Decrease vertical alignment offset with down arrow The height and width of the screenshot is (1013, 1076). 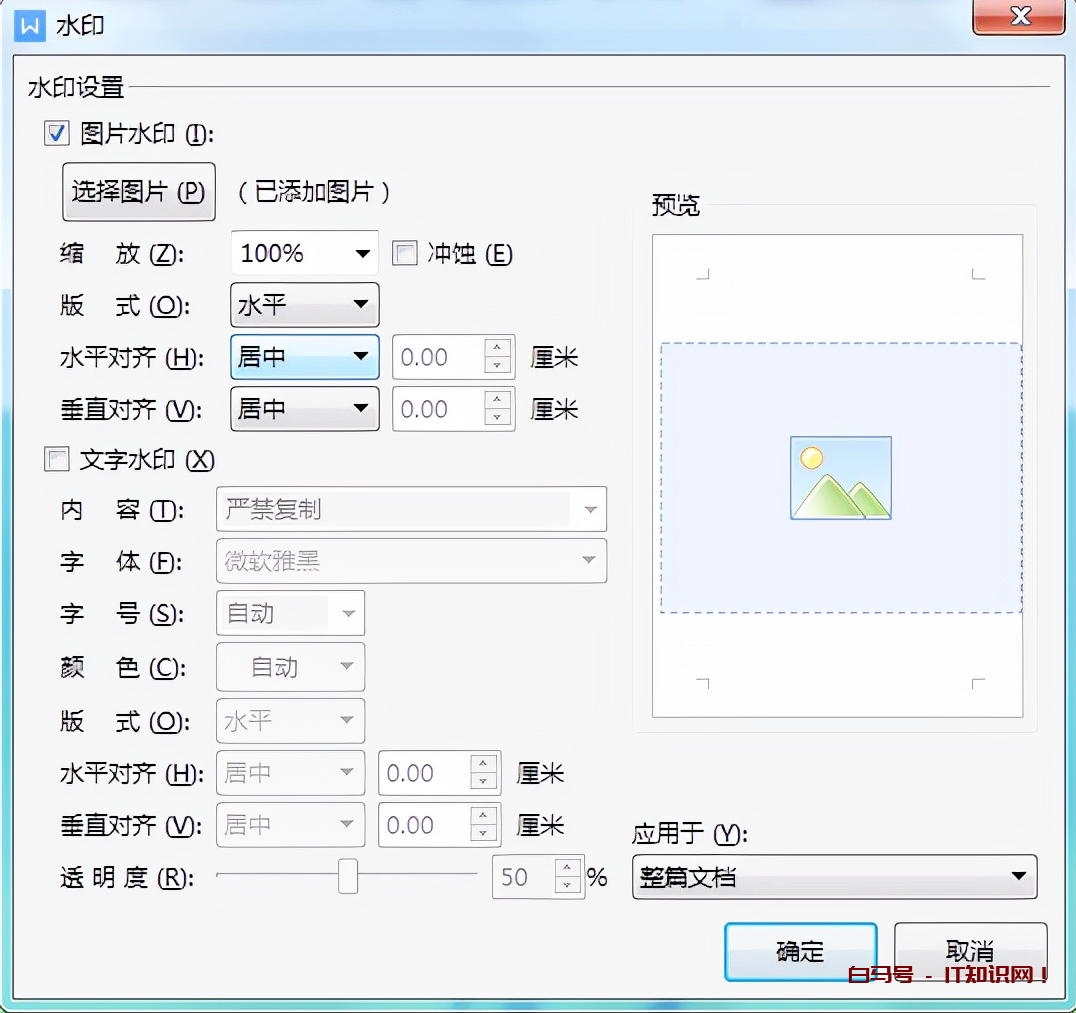click(497, 419)
